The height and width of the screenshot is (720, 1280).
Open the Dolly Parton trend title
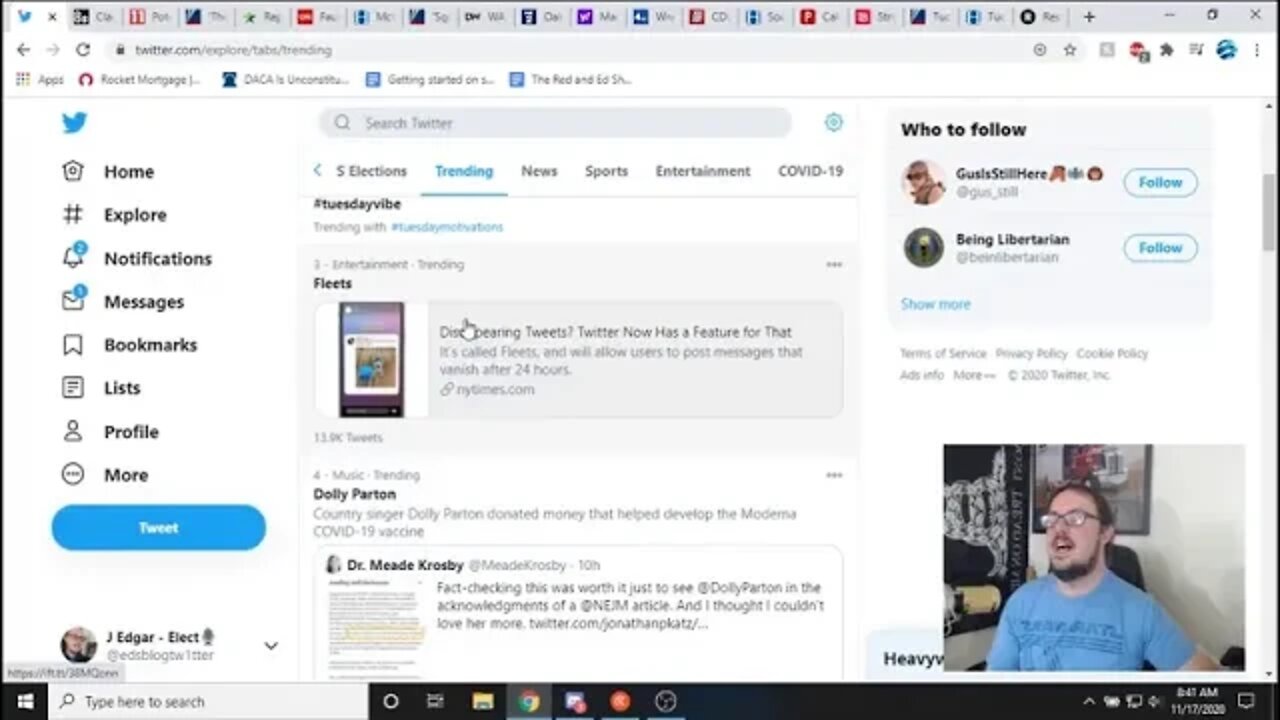coord(354,494)
